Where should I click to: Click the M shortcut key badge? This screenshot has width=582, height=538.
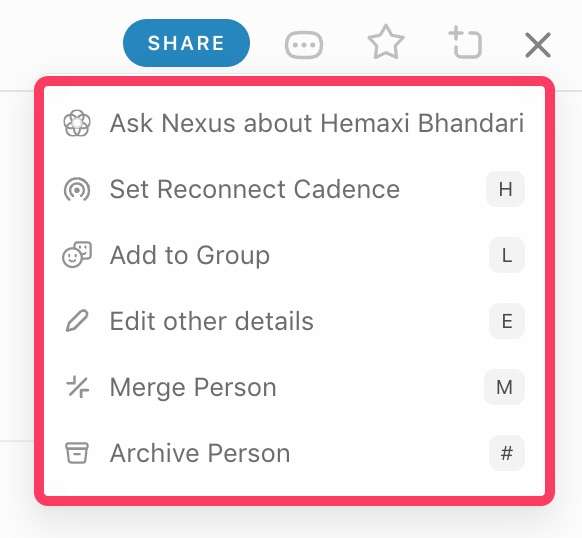[x=504, y=387]
